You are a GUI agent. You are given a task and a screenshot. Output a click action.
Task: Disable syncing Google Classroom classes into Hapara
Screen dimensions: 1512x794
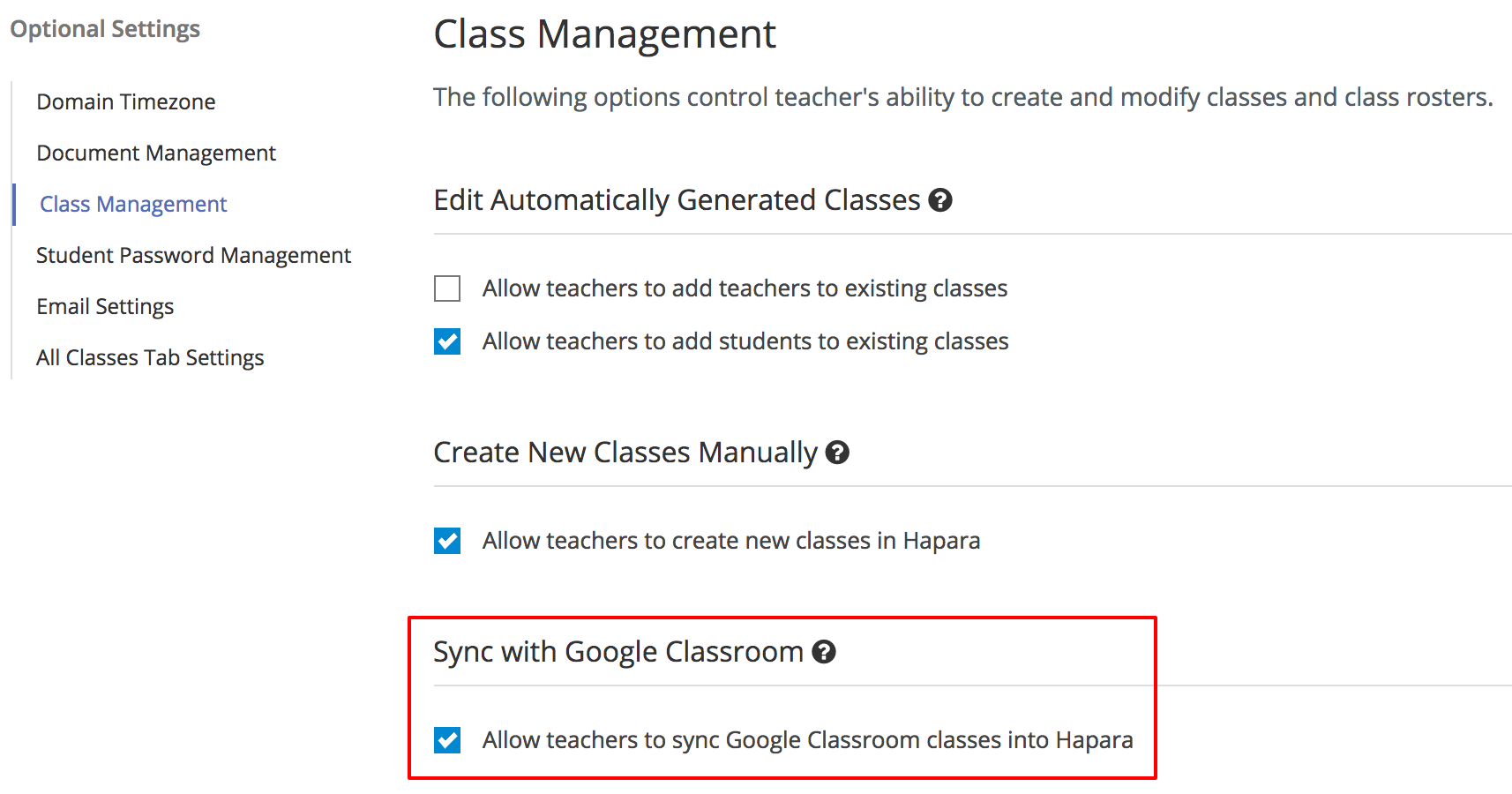(447, 740)
